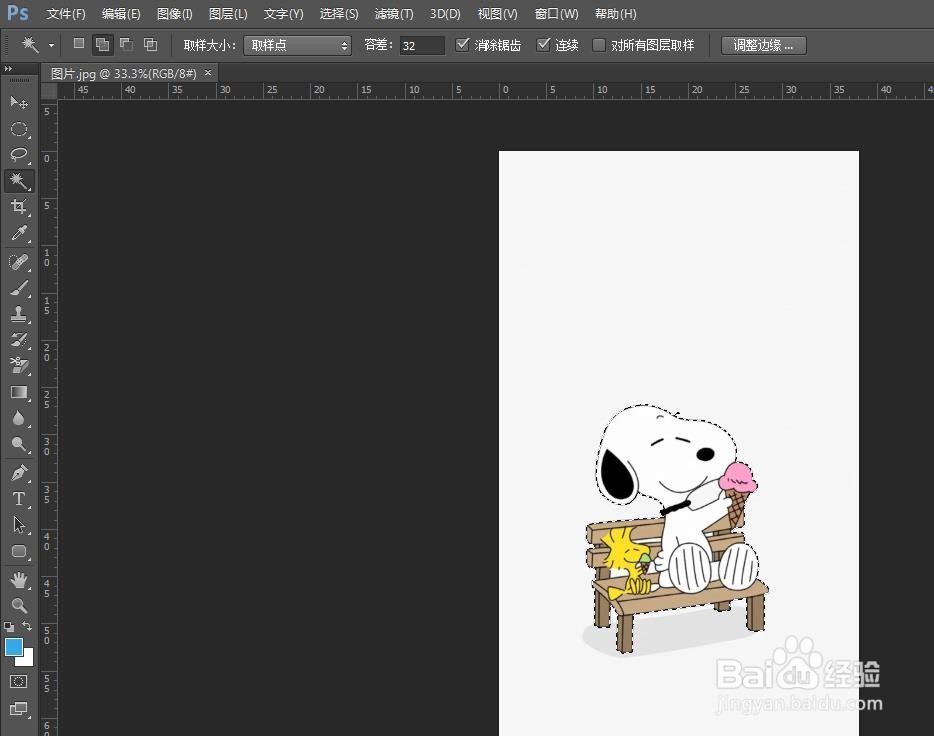934x736 pixels.
Task: Open the 编辑(E) menu
Action: pos(121,14)
